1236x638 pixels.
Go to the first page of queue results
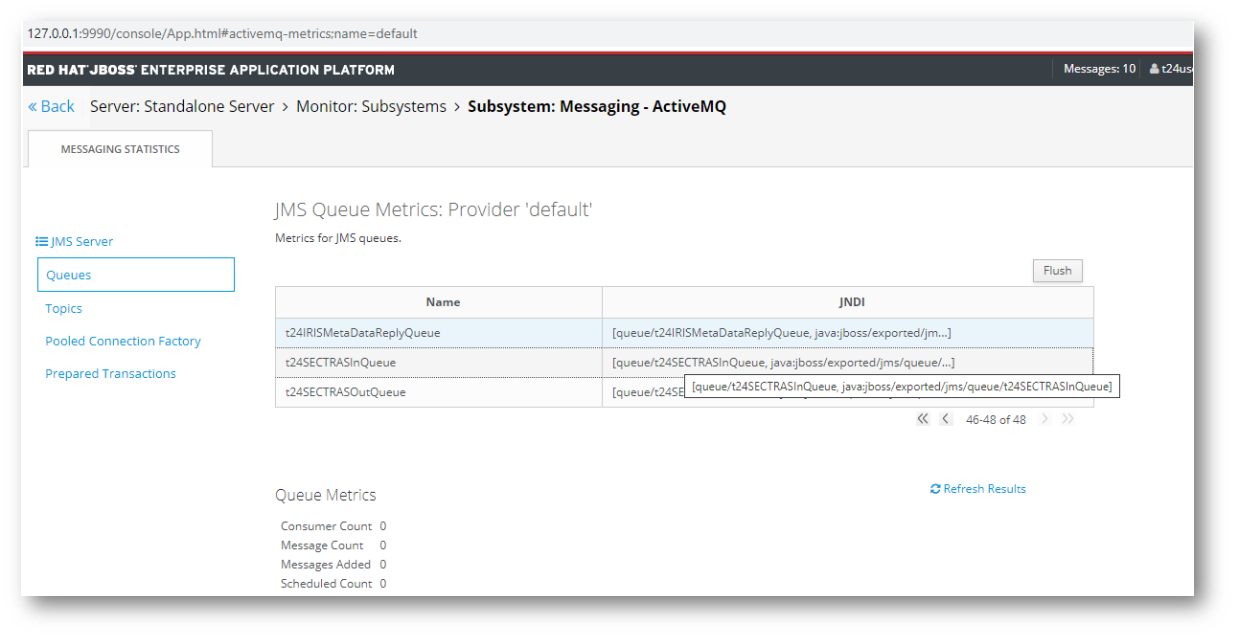[x=923, y=419]
